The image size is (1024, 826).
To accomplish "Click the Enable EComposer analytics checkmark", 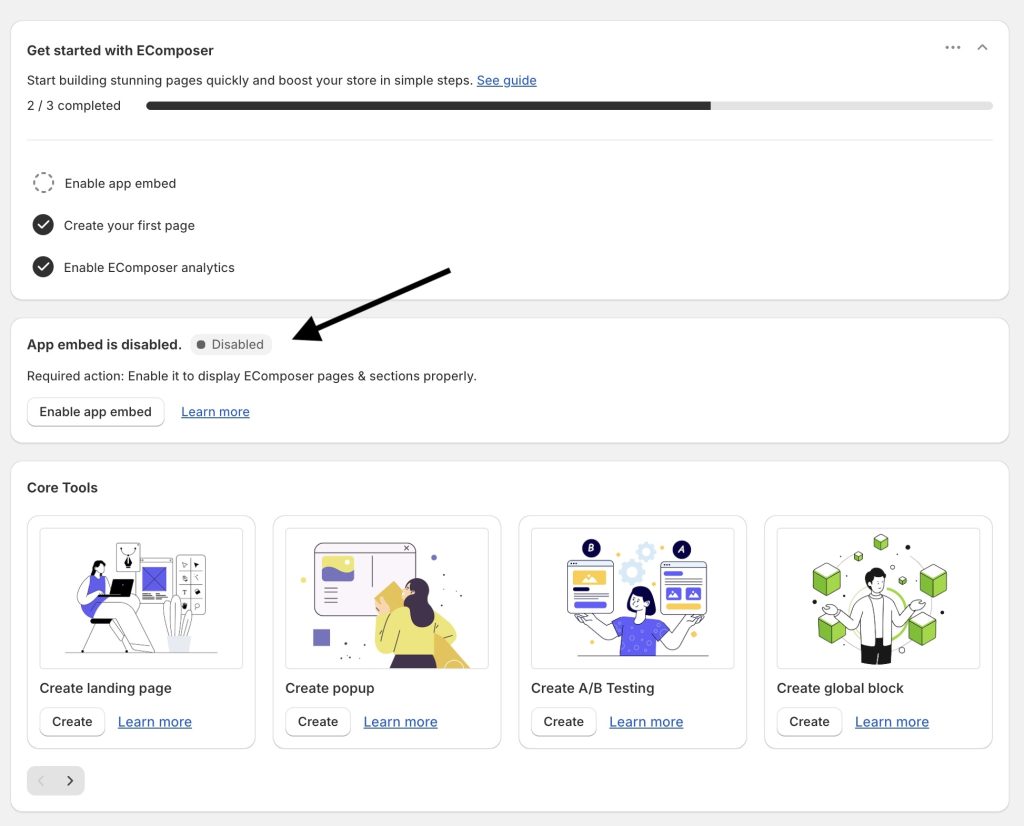I will tap(43, 267).
